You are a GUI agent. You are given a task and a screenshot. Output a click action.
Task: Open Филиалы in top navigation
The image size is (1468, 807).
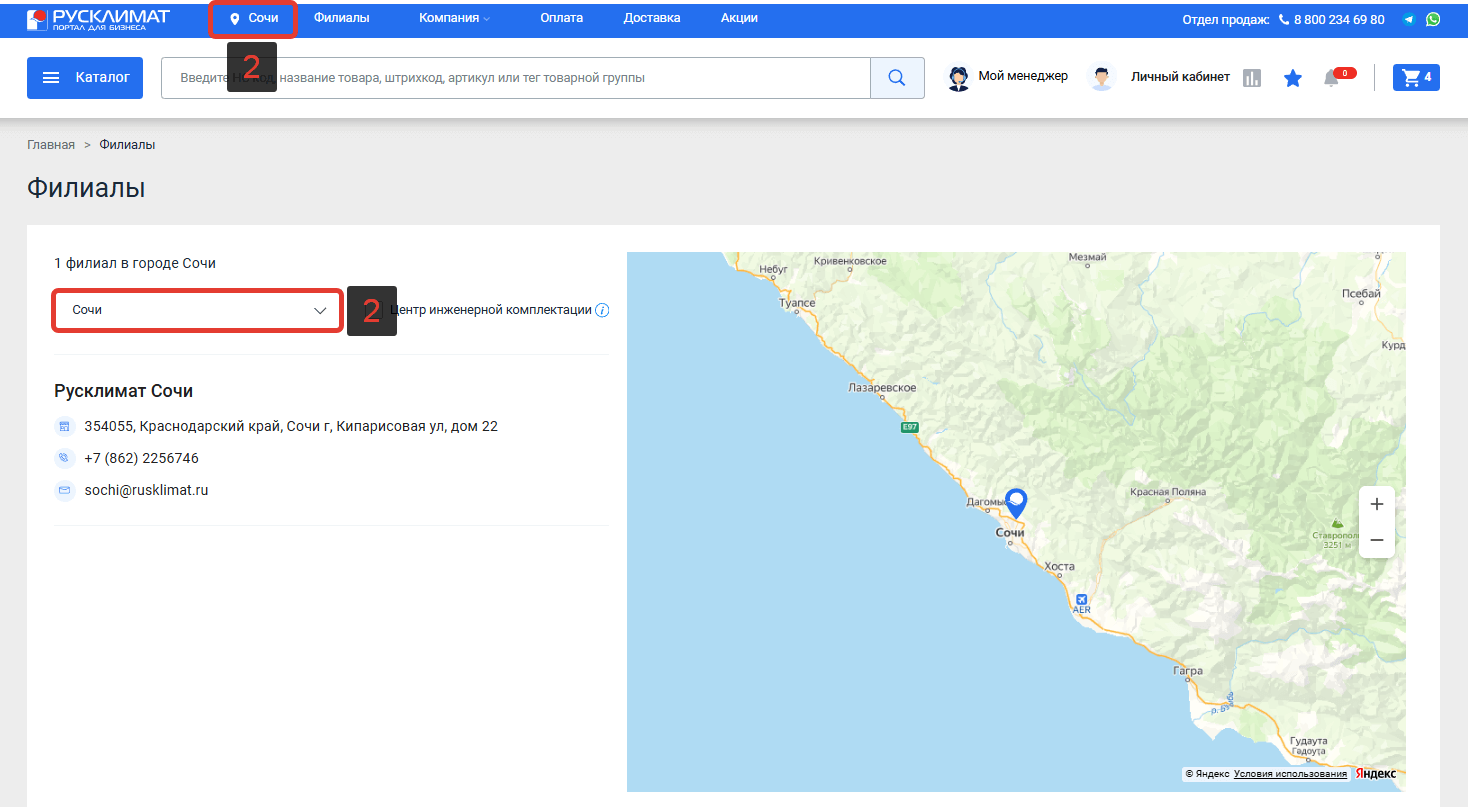click(341, 18)
